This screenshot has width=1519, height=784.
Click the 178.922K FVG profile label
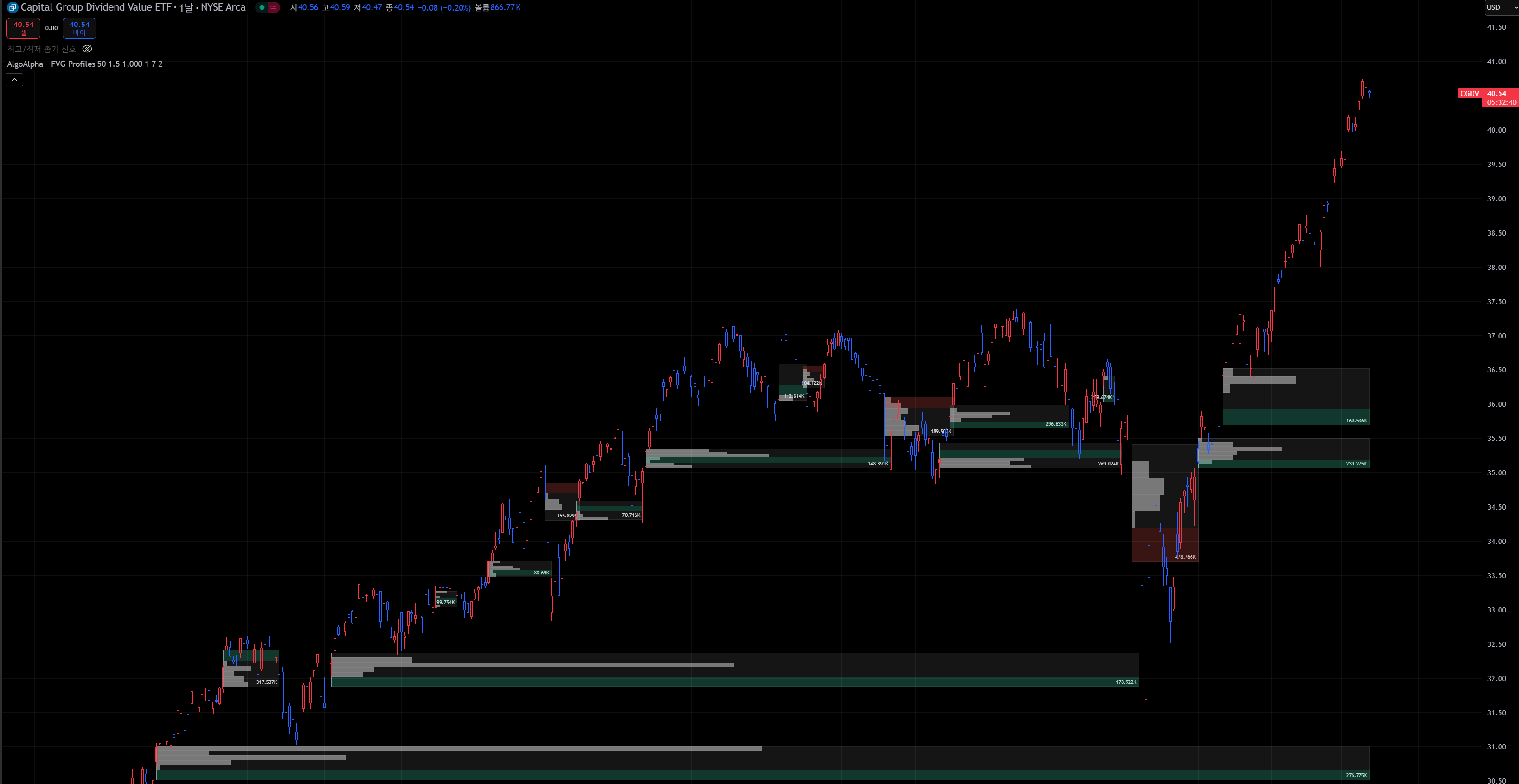[1125, 682]
